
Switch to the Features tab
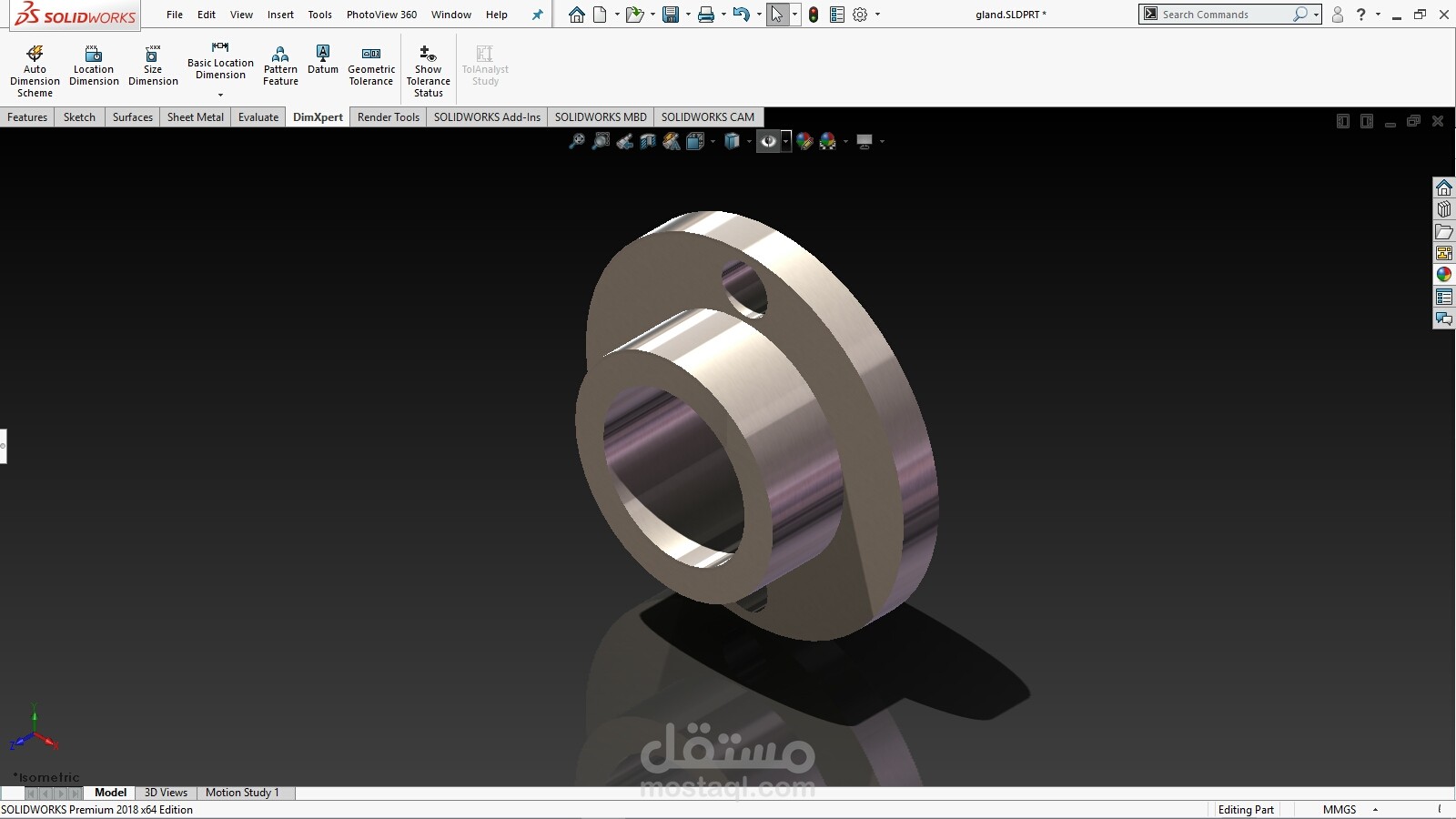pos(27,117)
